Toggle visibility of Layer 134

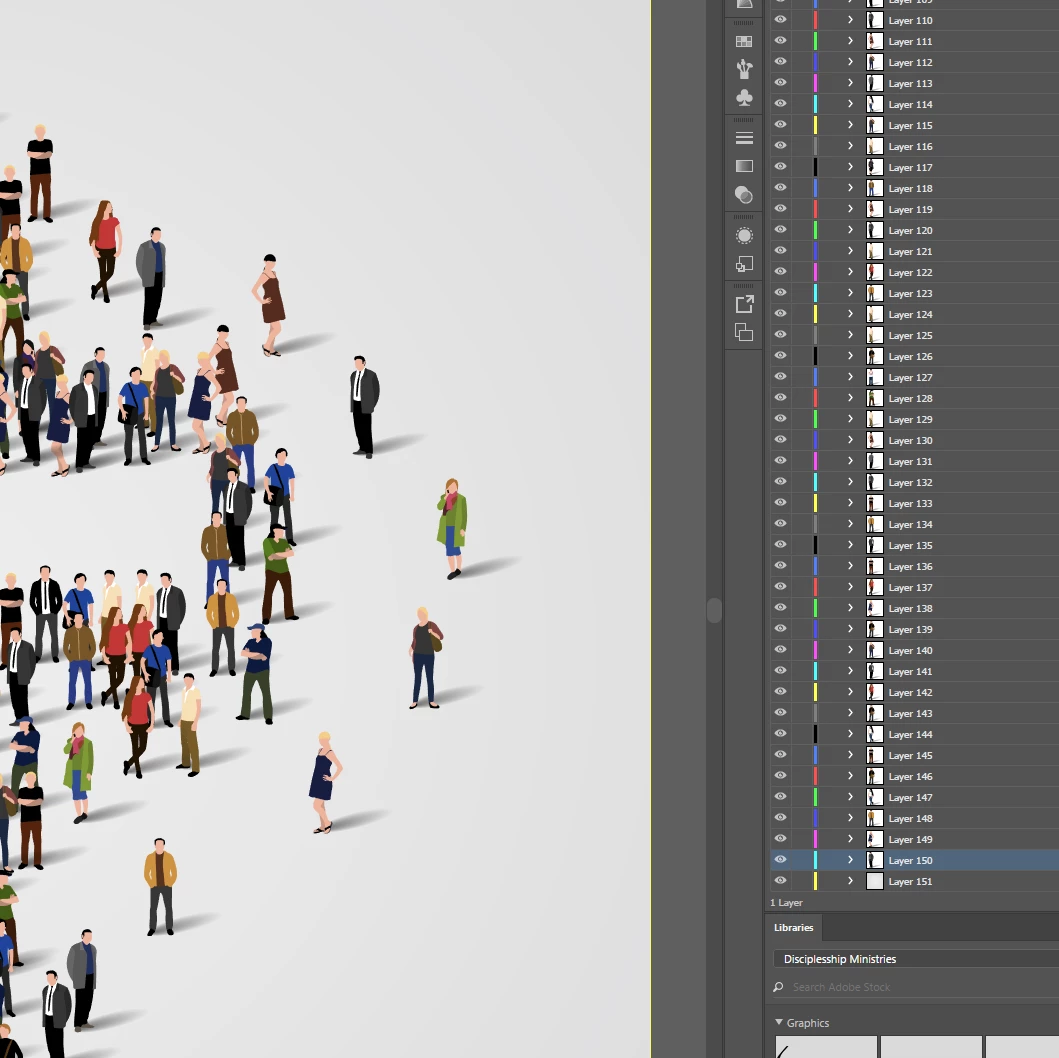coord(780,524)
